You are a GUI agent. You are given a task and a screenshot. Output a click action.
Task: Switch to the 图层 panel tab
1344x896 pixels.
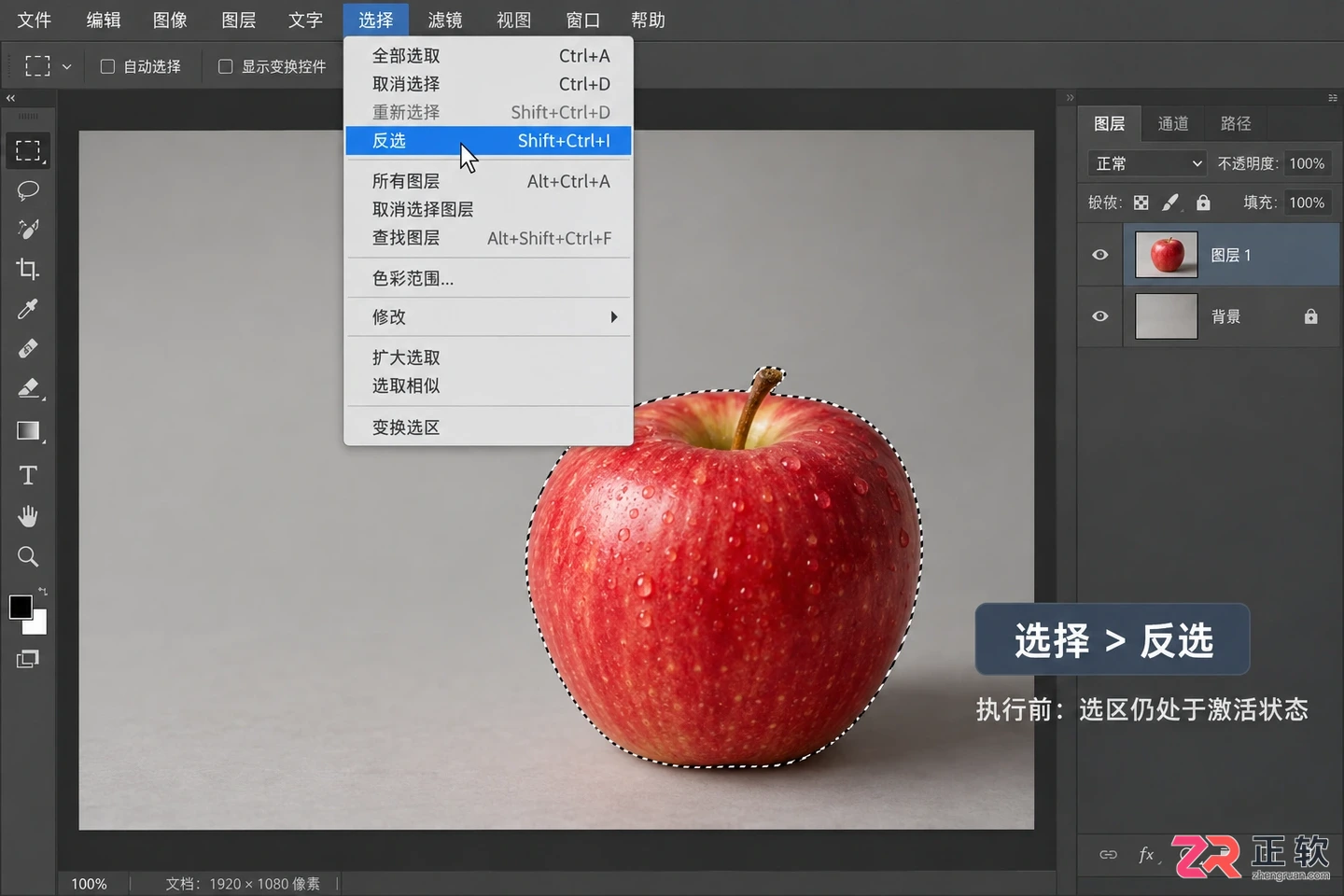(1109, 123)
